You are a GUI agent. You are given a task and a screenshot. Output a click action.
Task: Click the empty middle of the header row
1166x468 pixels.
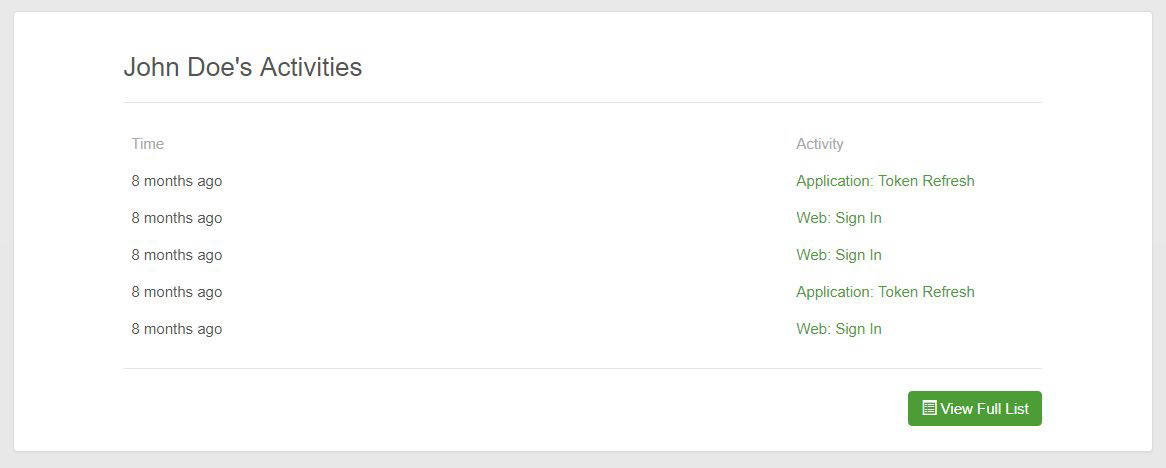480,144
